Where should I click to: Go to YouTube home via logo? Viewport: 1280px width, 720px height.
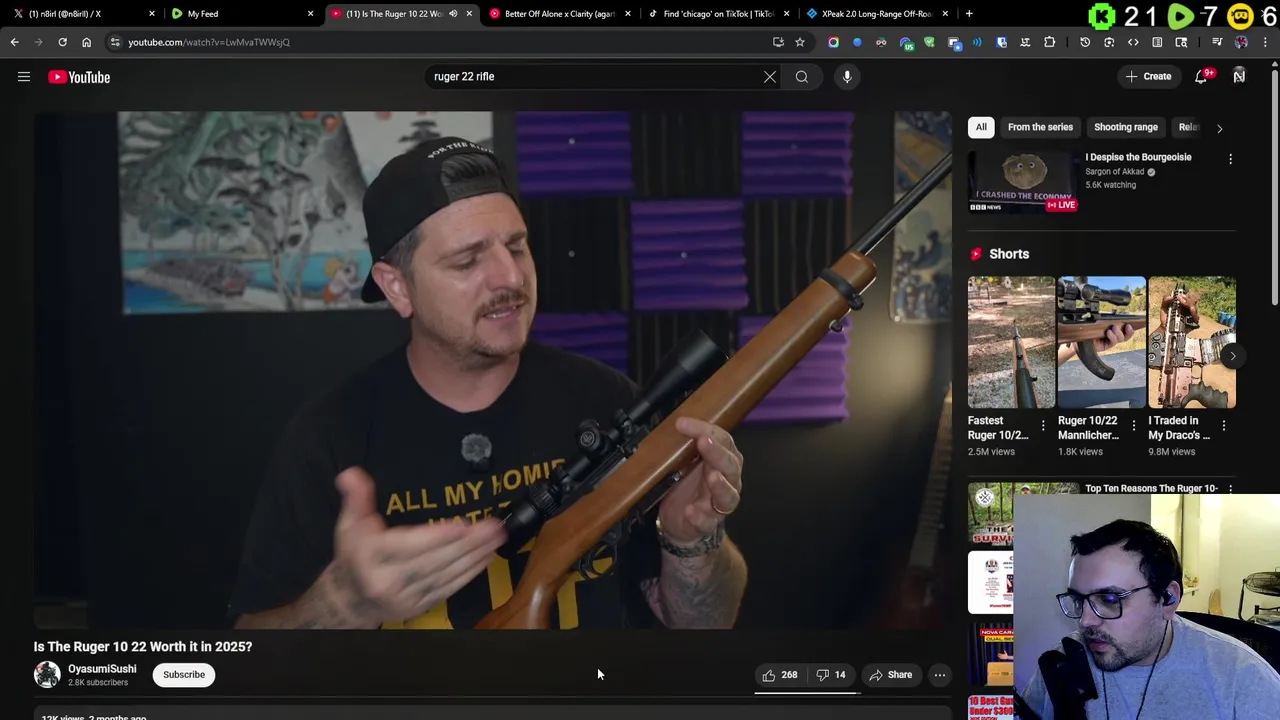click(x=79, y=77)
